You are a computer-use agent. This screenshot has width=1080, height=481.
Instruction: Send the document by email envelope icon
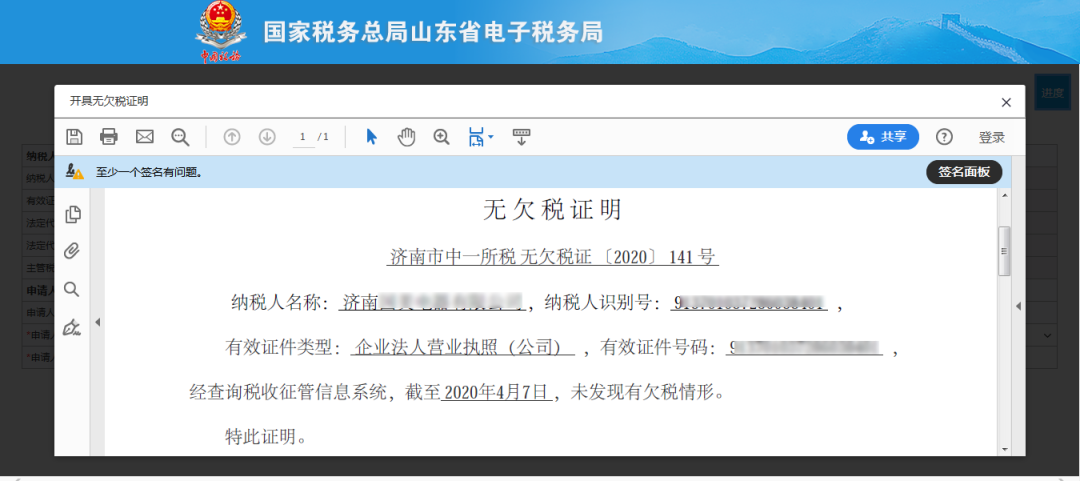point(145,136)
